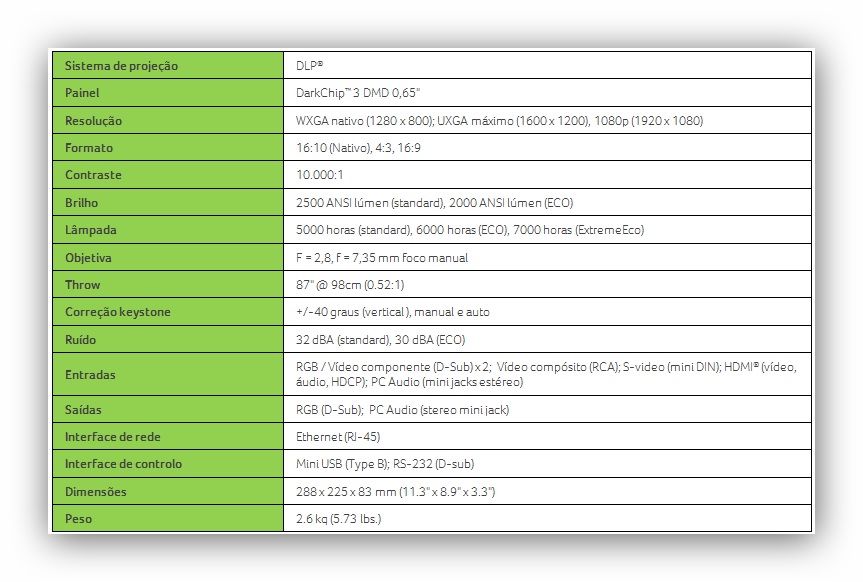Screen dimensions: 863x582
Task: Click '288 x 225 x 83 mm' dimensions value
Action: [x=346, y=492]
